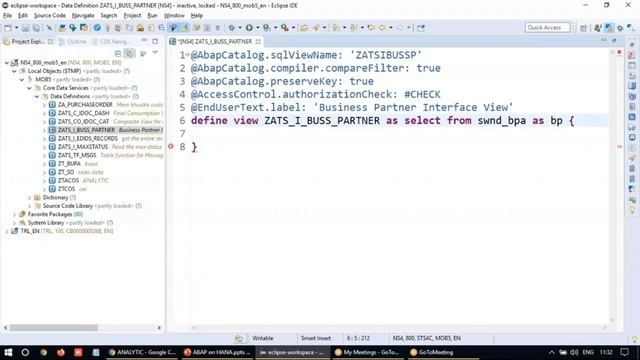Maximize the Project Explorer panel
This screenshot has width=640, height=360.
pos(155,41)
